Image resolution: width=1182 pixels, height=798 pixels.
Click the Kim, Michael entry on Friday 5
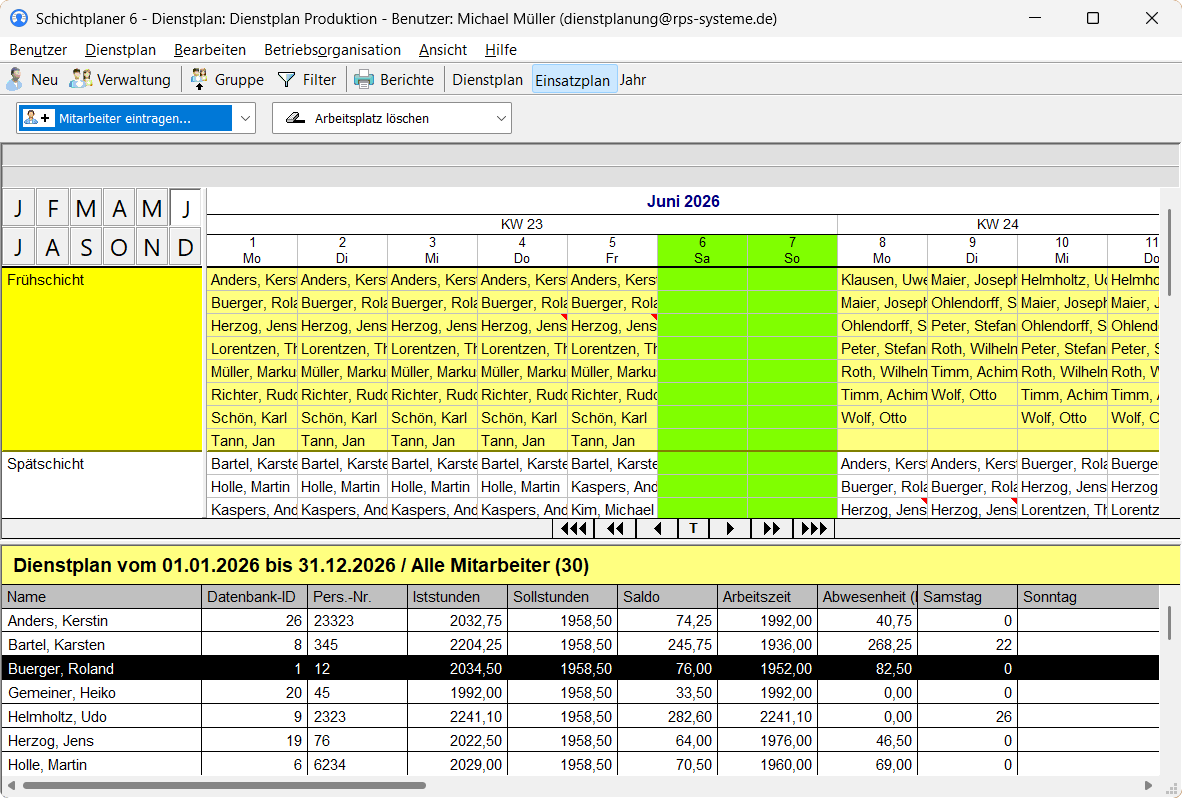(613, 510)
